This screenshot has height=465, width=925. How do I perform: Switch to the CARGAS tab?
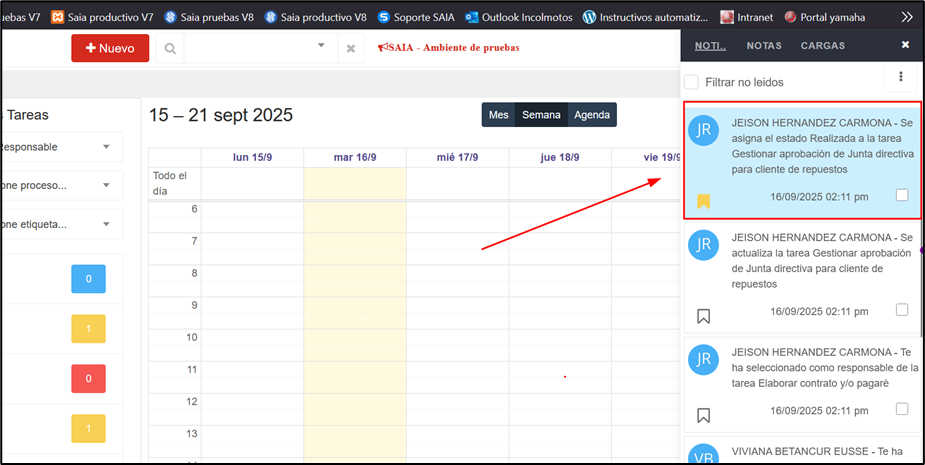point(823,46)
